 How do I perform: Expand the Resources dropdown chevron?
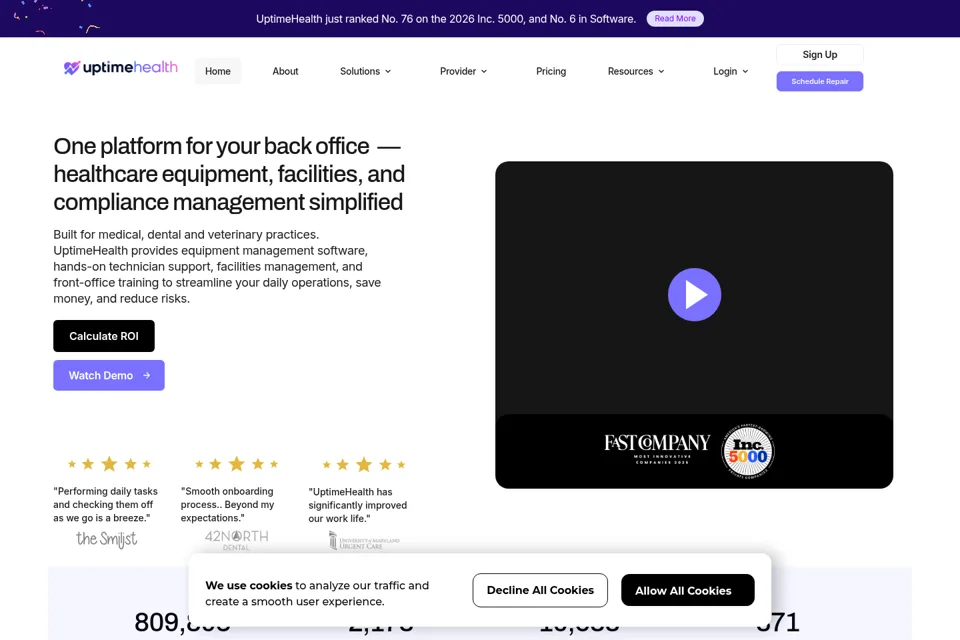(x=661, y=72)
